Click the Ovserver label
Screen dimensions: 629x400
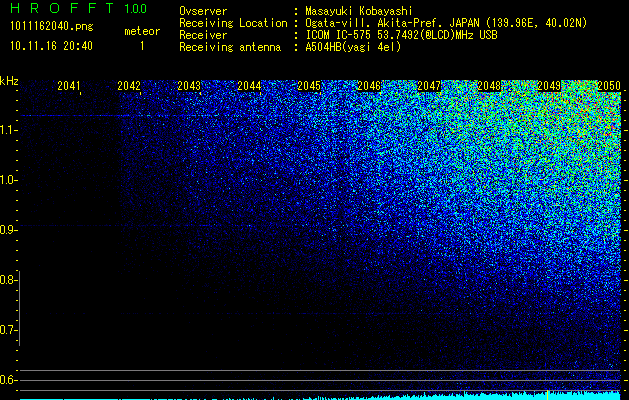pyautogui.click(x=203, y=11)
